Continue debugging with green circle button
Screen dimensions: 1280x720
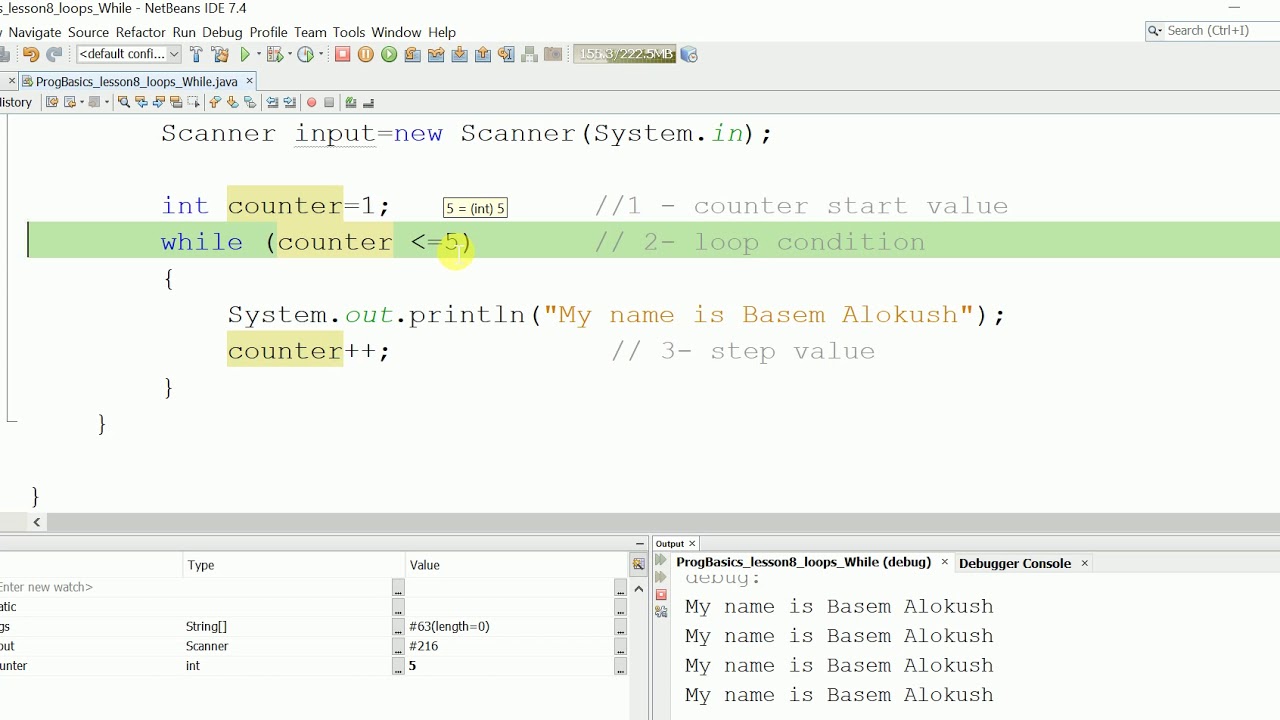click(x=389, y=54)
